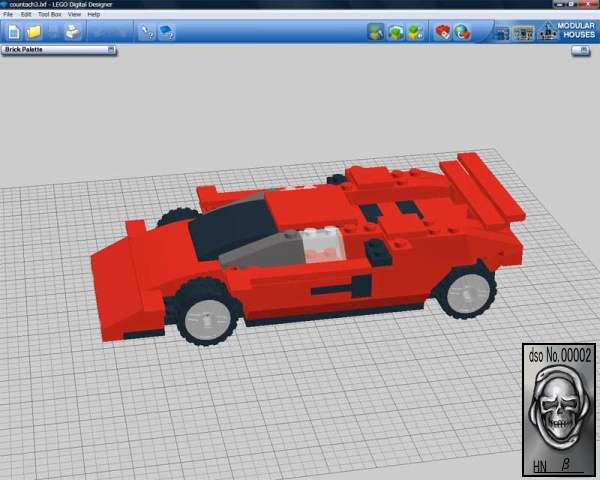Select the front wheel of the car

pos(208,312)
